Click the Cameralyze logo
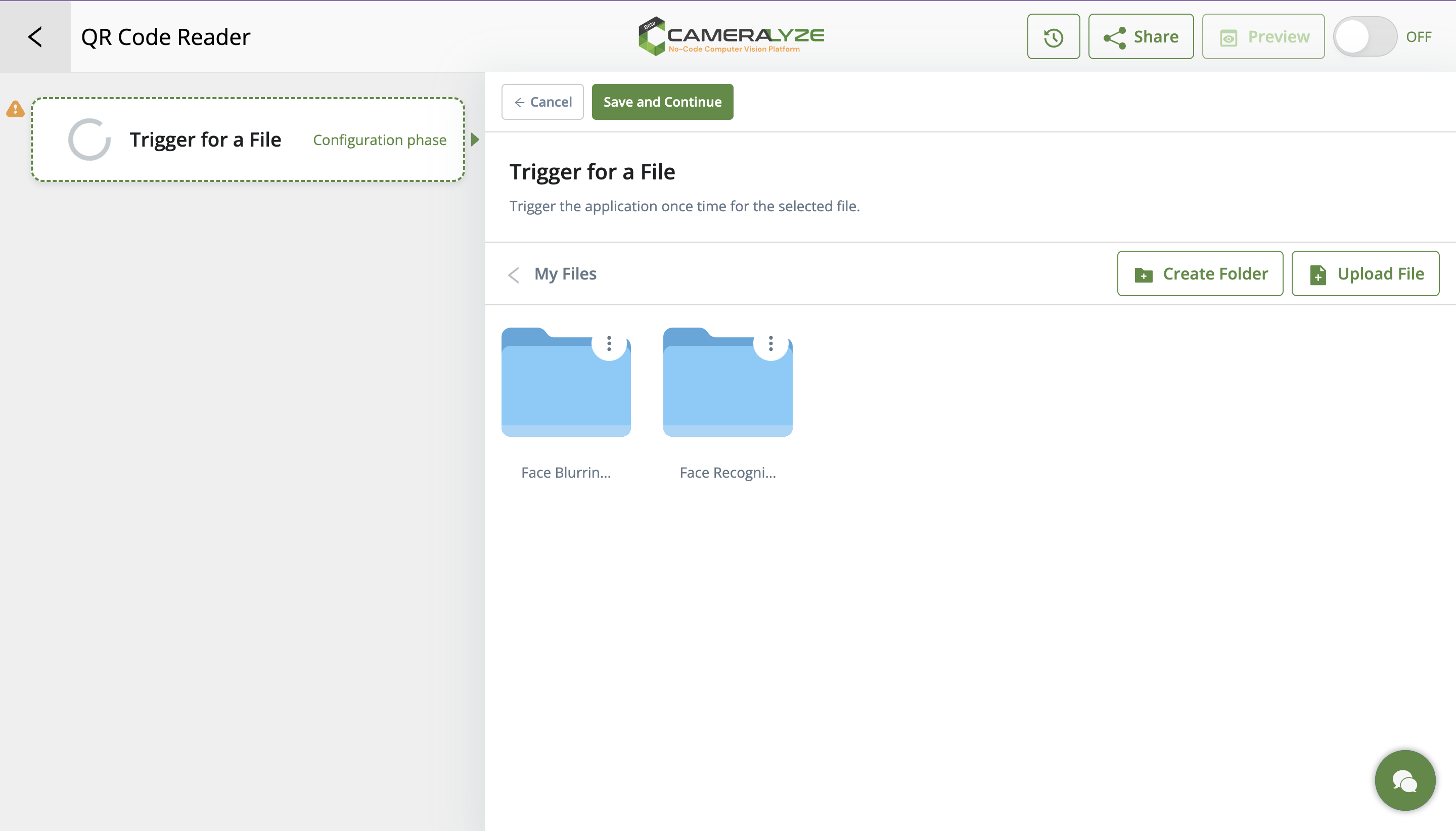Screen dimensions: 1456x831 click(731, 36)
